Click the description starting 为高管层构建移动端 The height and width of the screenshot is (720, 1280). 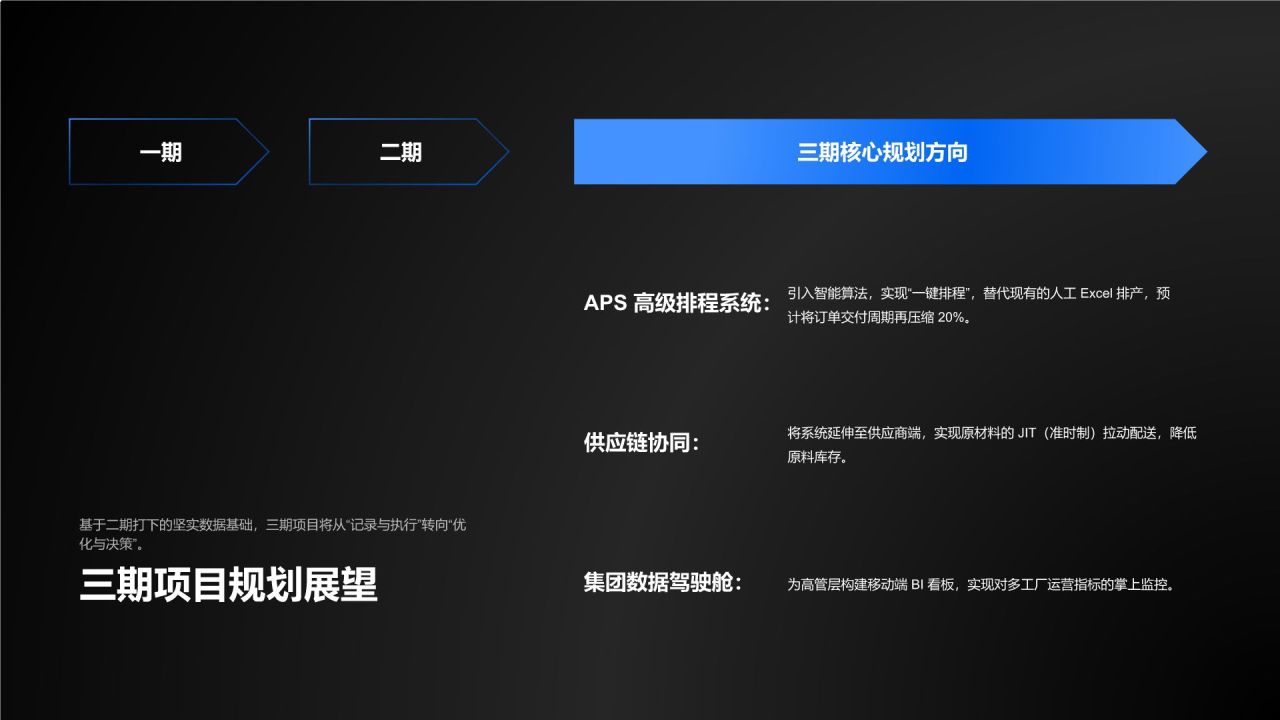980,585
